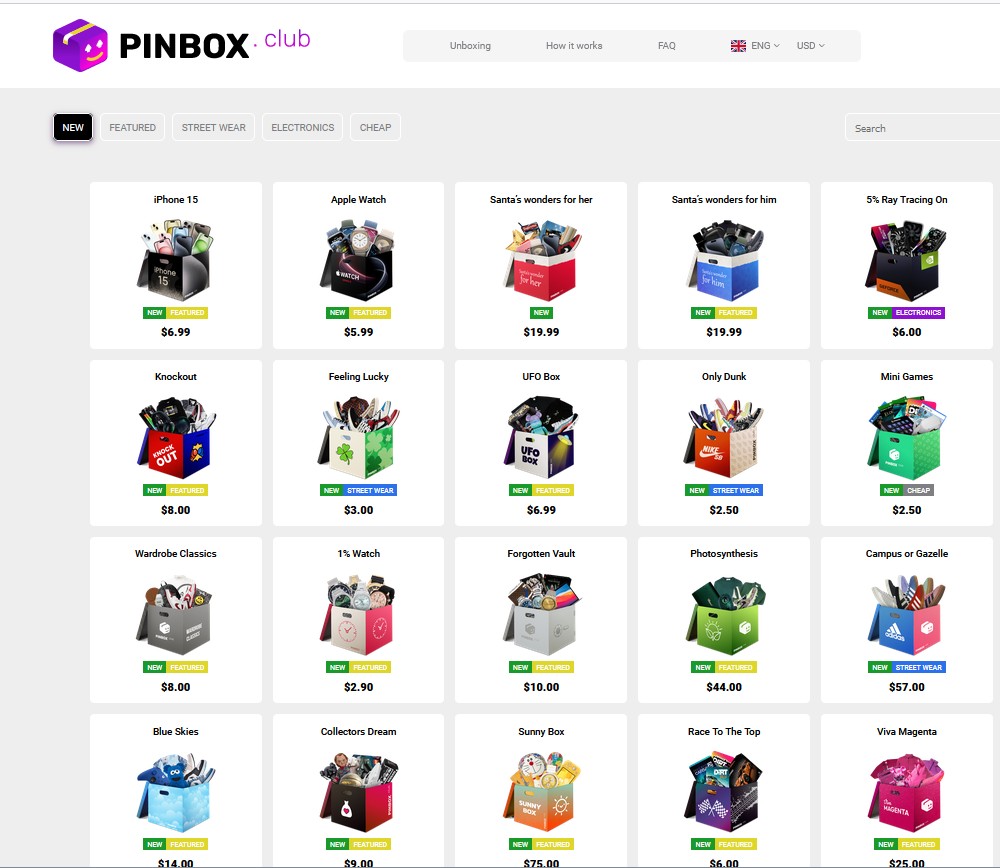Click the UK flag language icon
This screenshot has height=868, width=1000.
pyautogui.click(x=738, y=46)
